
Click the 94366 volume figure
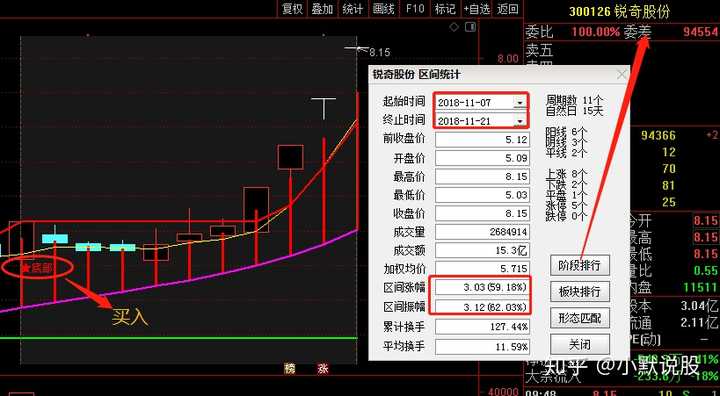point(658,136)
